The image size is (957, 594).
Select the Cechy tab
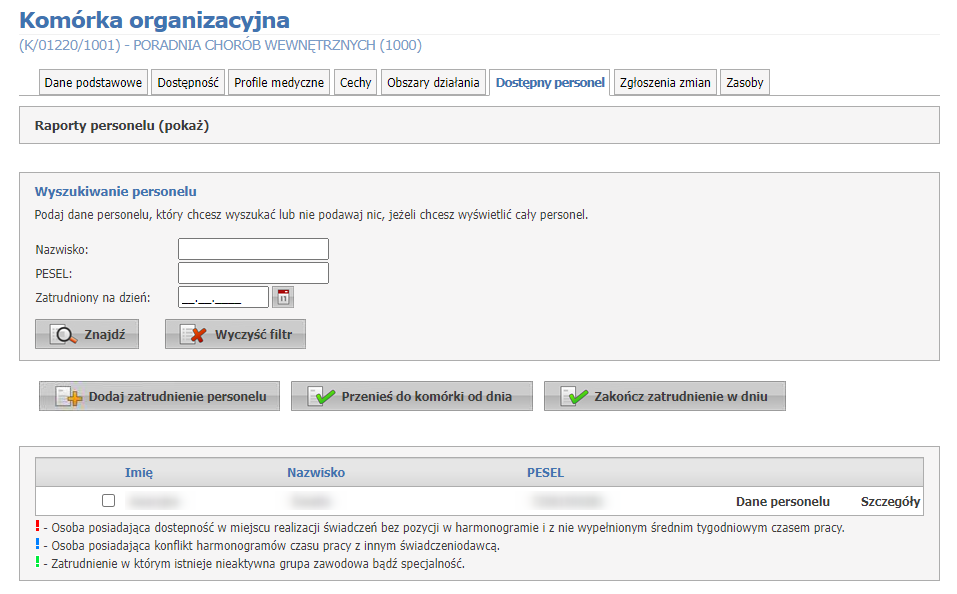(355, 83)
